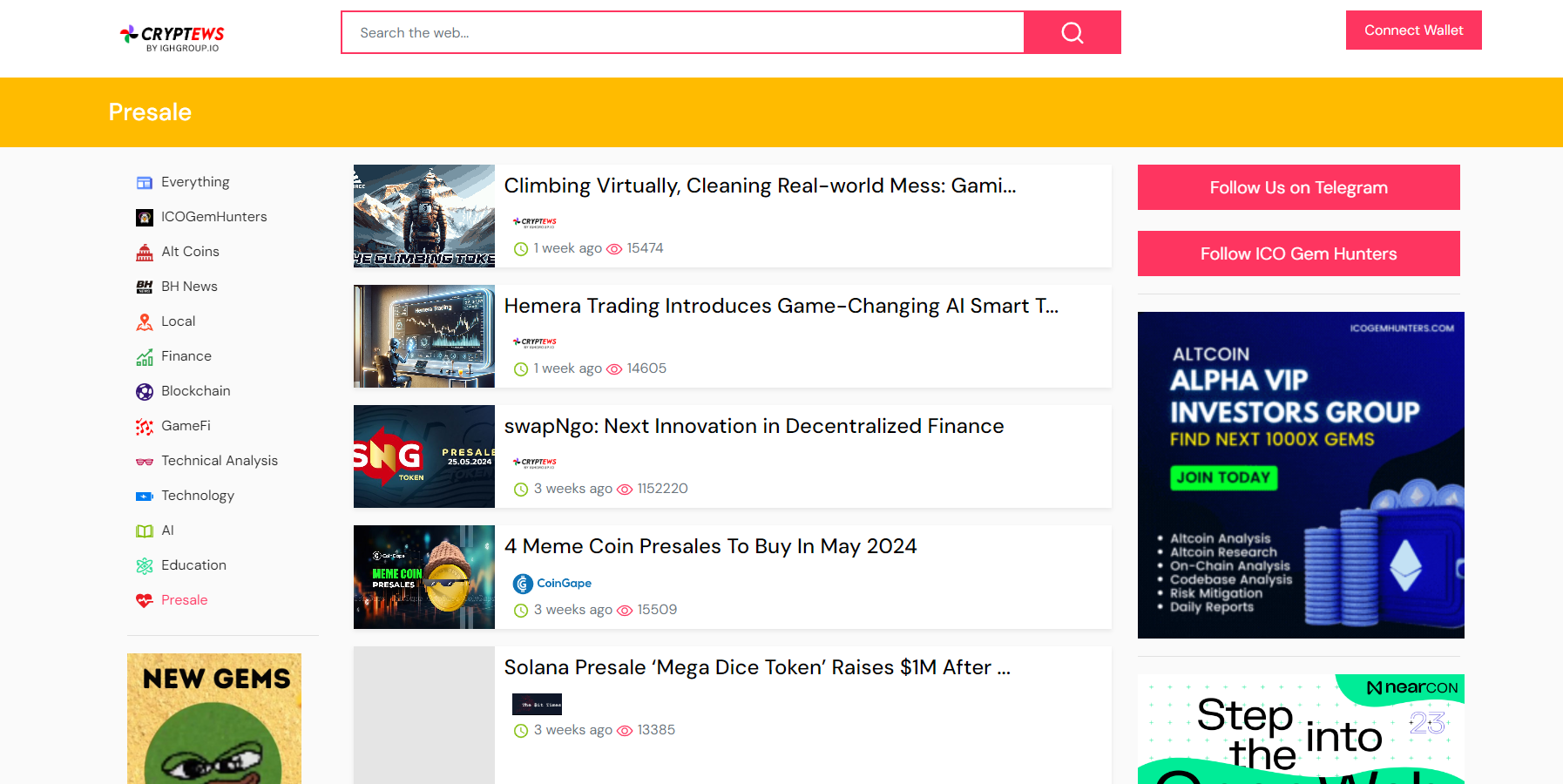The image size is (1563, 784).
Task: Open the Finance category
Action: 186,356
